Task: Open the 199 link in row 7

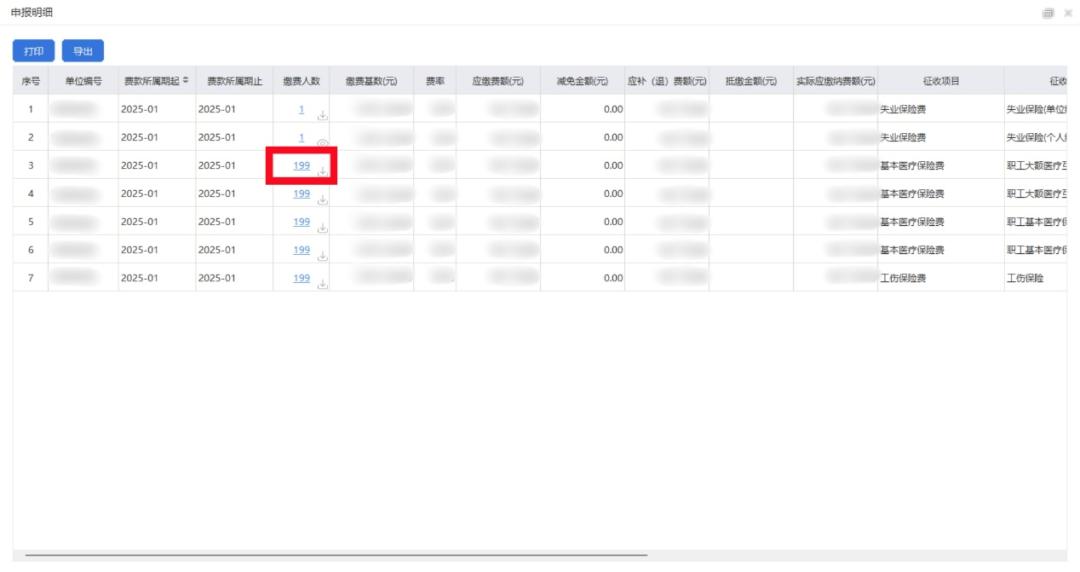Action: [x=301, y=278]
